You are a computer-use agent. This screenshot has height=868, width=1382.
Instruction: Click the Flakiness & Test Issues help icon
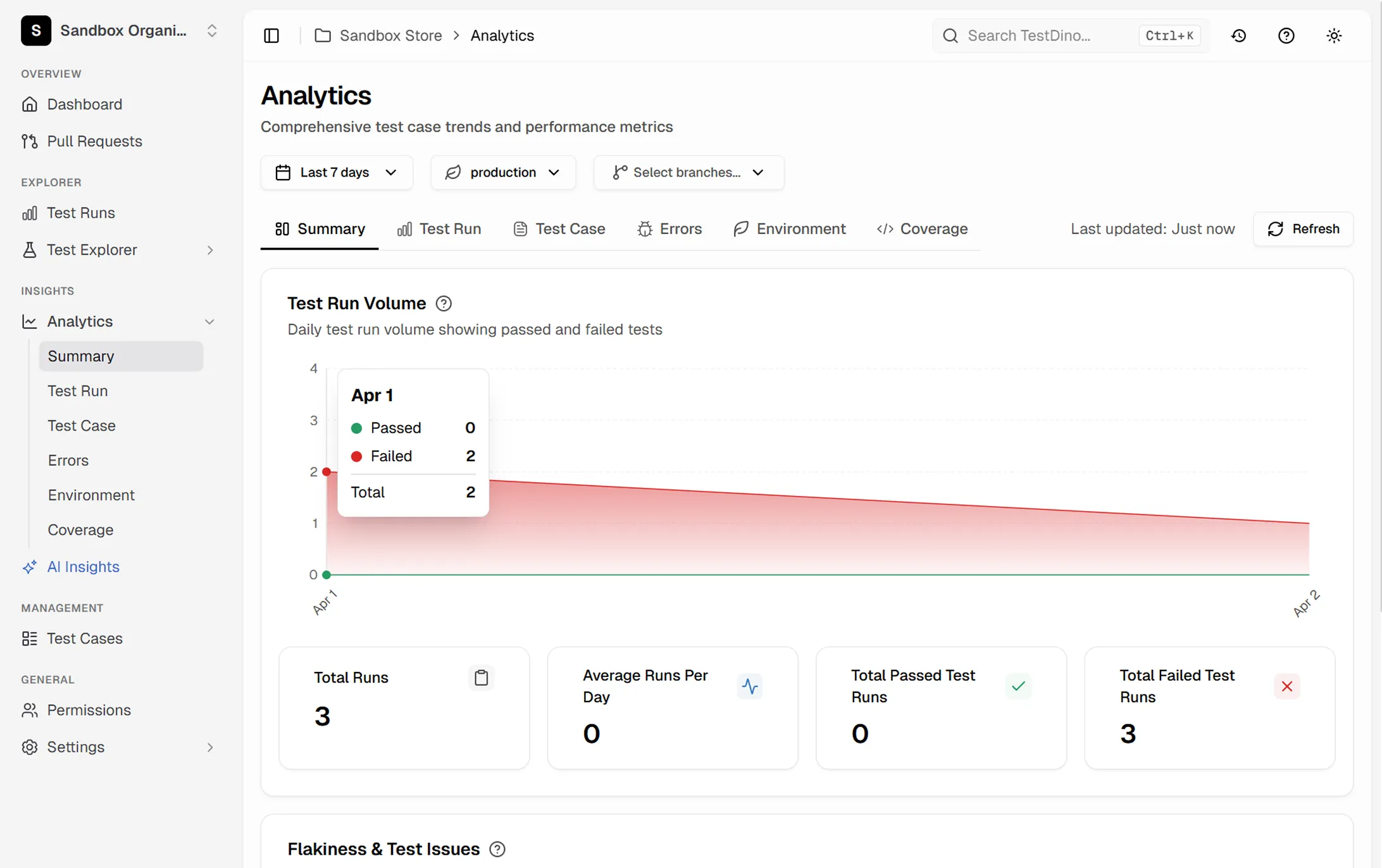pos(497,849)
